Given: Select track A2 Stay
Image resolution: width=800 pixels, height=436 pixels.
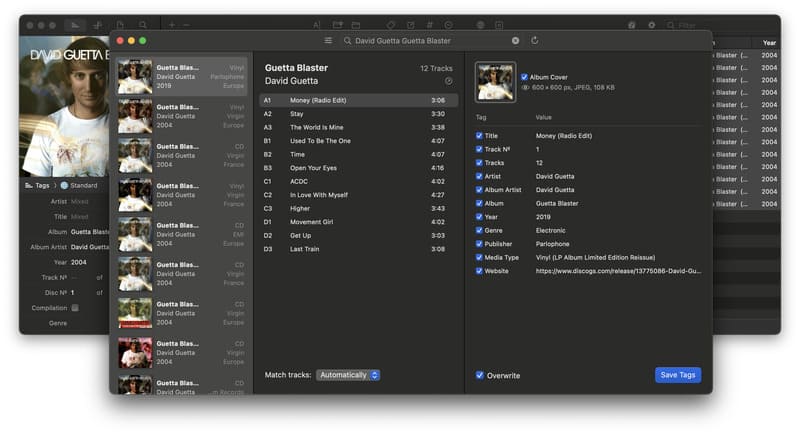Looking at the screenshot, I should pyautogui.click(x=359, y=114).
